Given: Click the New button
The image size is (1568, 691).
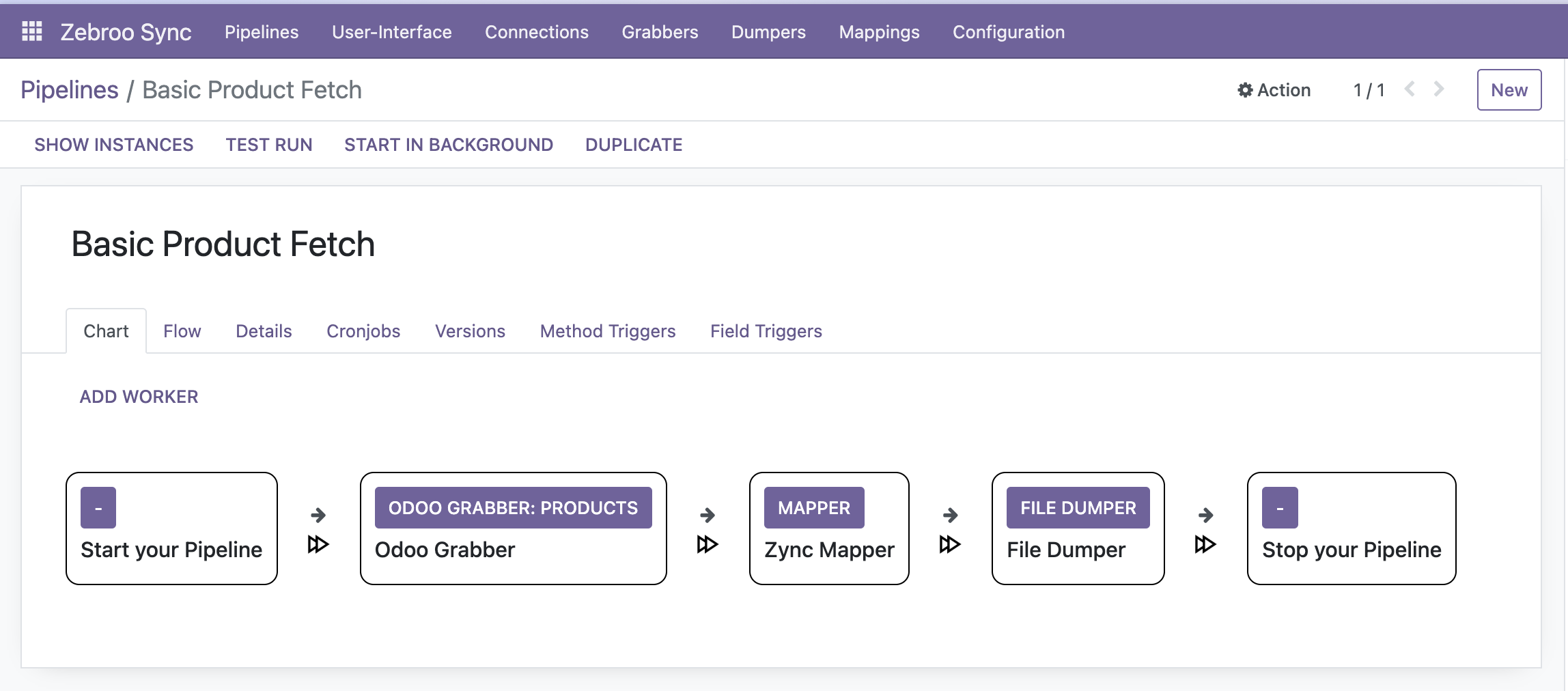Looking at the screenshot, I should coord(1509,89).
